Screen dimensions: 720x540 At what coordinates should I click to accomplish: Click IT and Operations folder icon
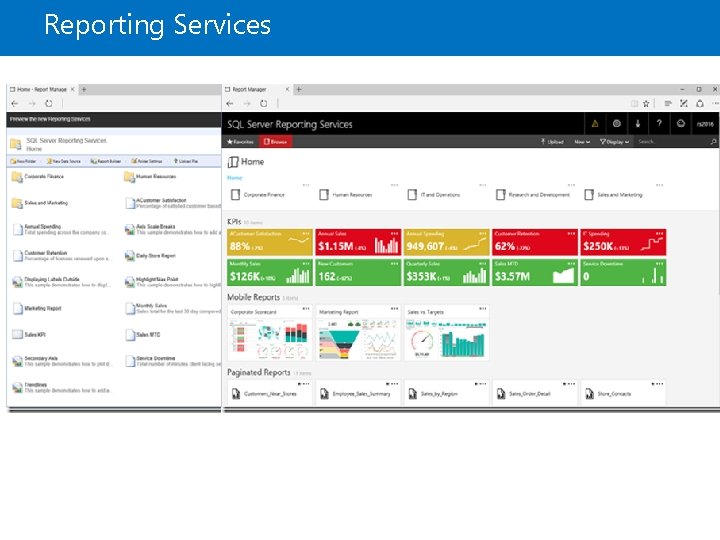click(412, 195)
